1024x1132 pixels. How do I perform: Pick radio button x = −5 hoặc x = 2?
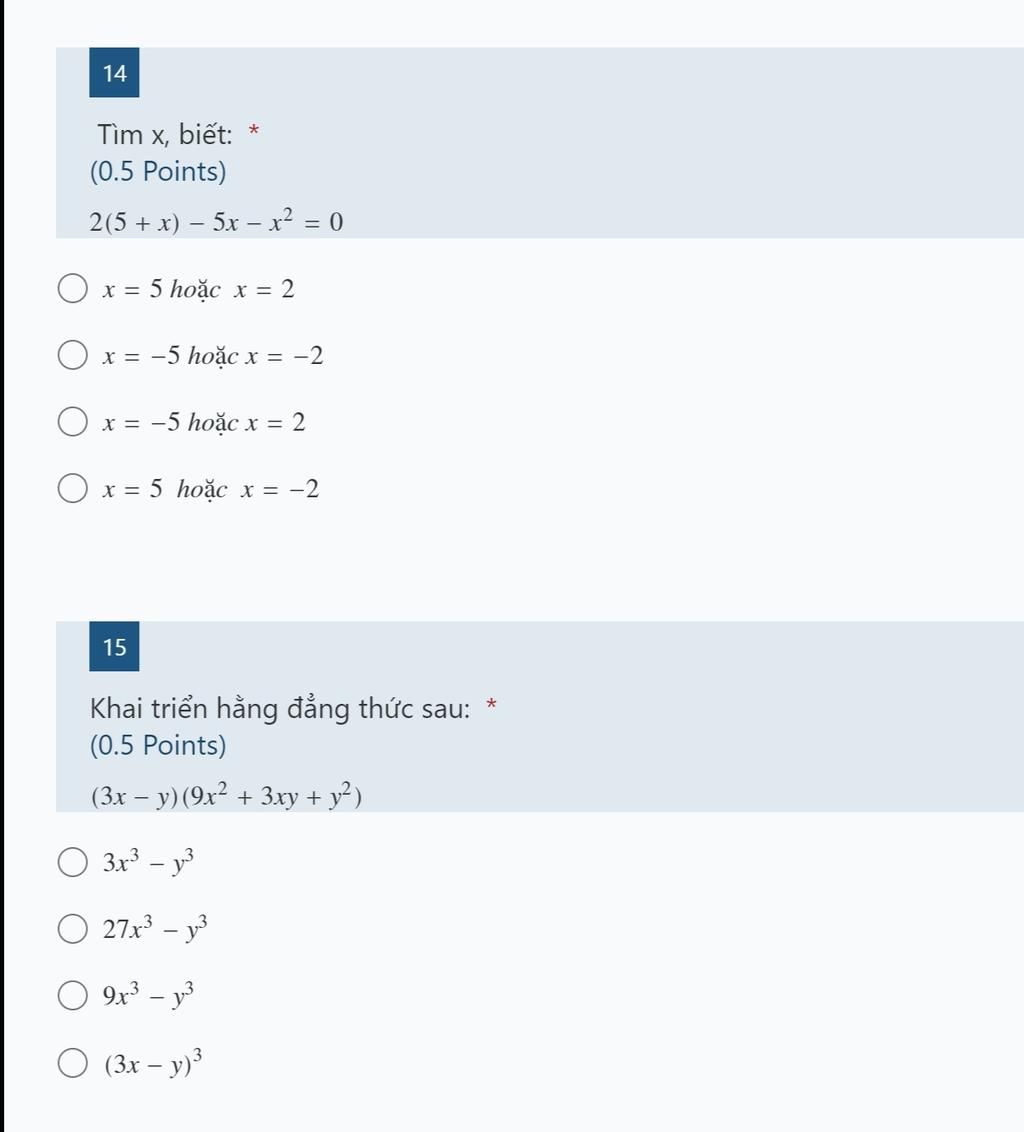72,422
